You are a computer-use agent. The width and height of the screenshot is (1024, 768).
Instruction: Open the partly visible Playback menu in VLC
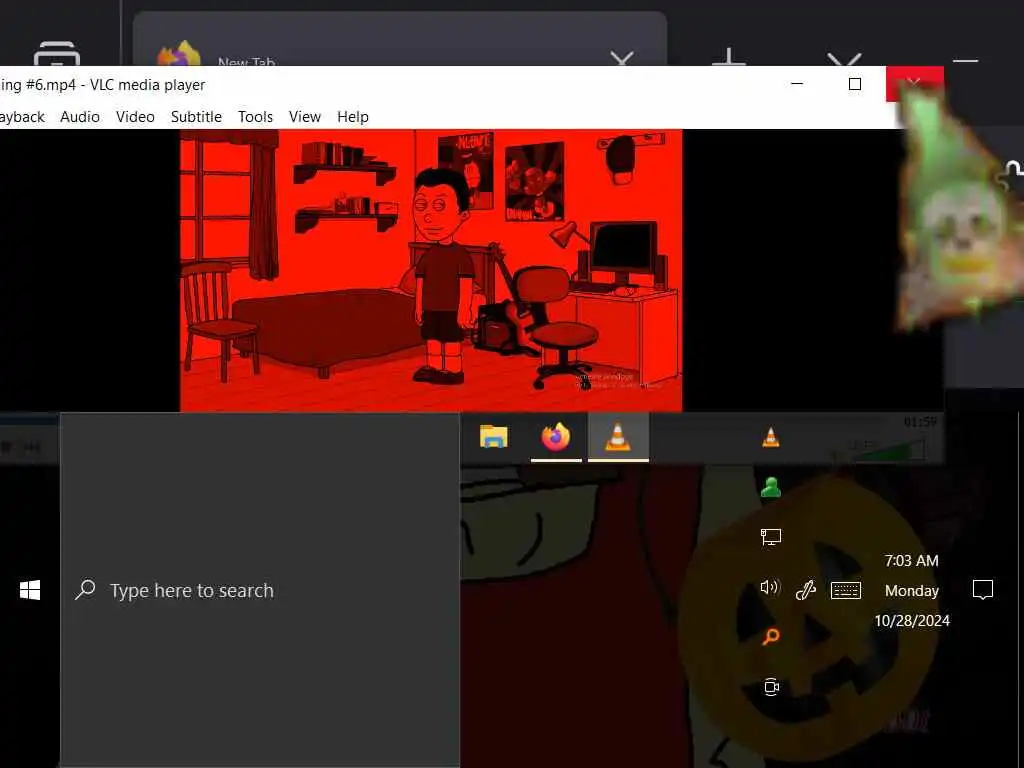(x=22, y=117)
